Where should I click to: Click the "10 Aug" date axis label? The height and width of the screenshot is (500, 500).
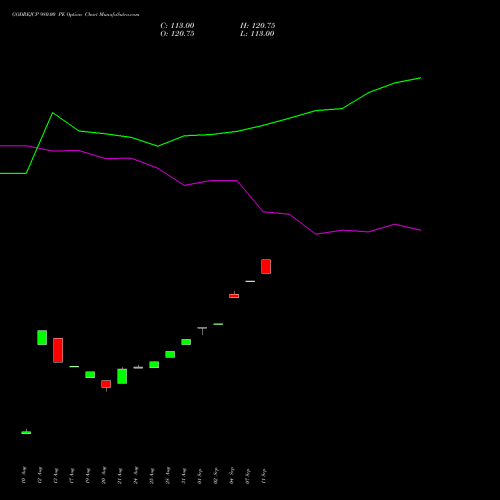click(24, 475)
